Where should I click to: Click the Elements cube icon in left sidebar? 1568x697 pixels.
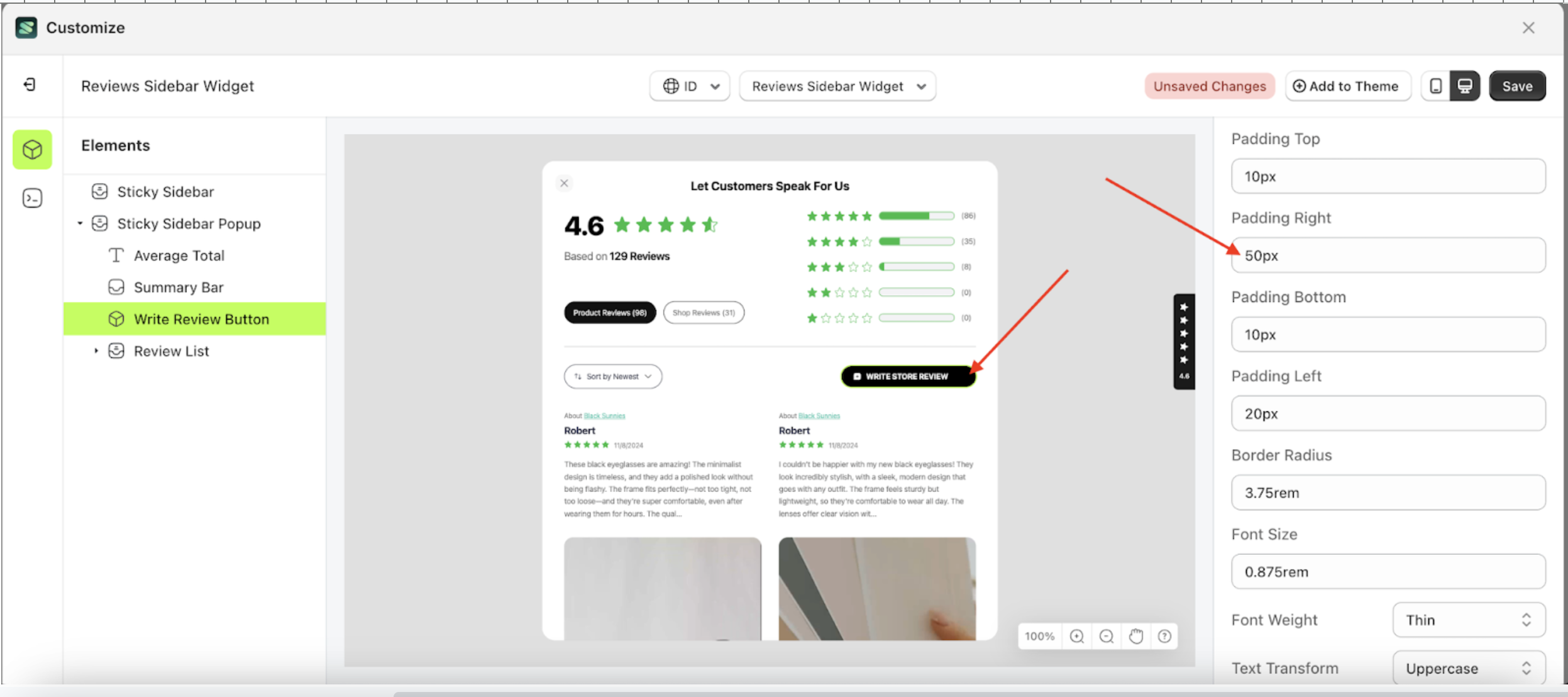coord(31,149)
